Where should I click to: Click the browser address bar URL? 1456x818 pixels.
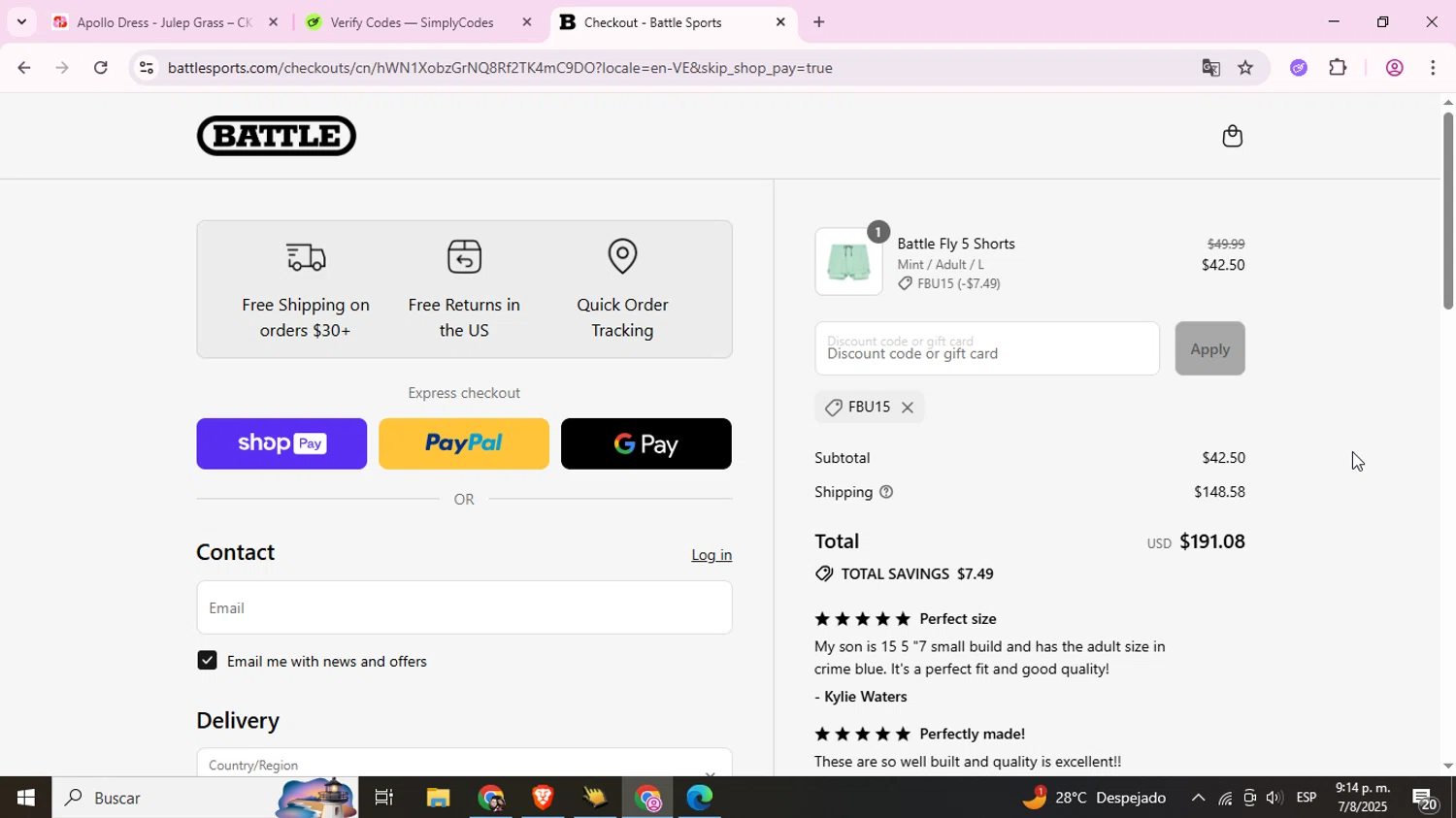coord(500,68)
